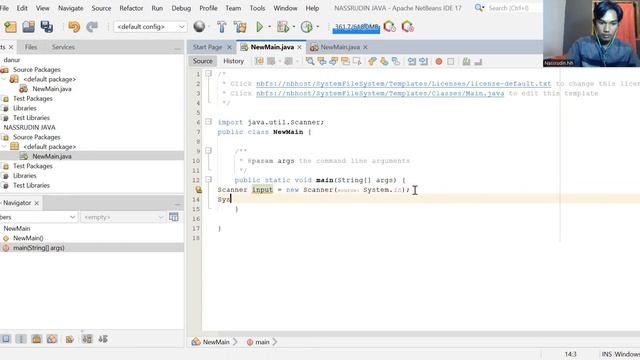
Task: Toggle Rectangular Selection icon
Action: pyautogui.click(x=357, y=61)
